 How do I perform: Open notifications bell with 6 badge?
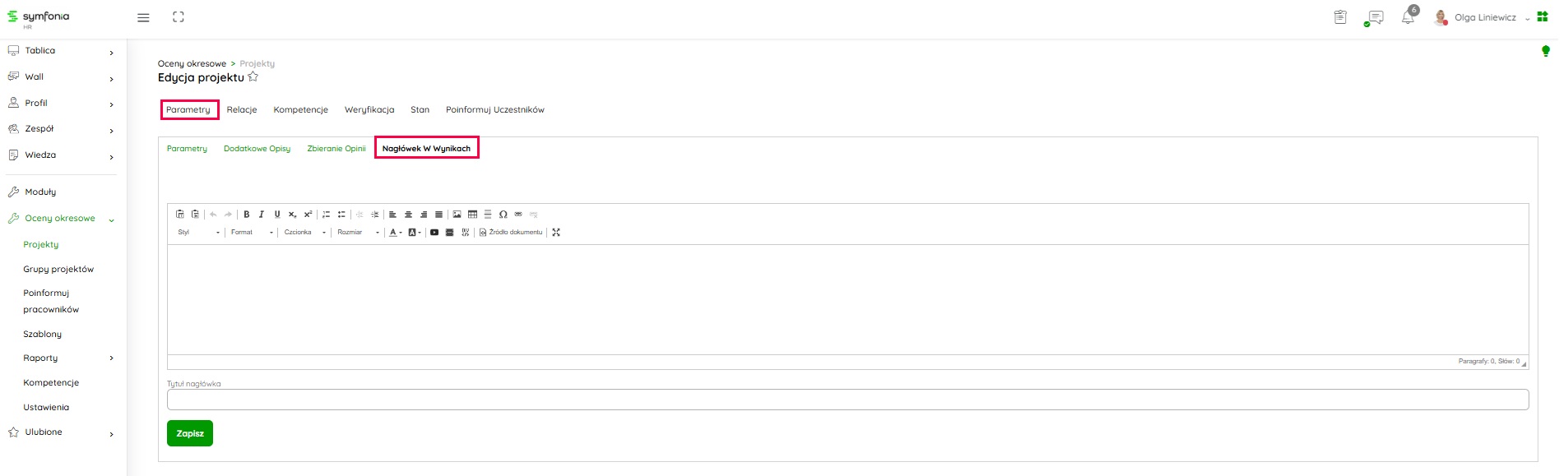[x=1408, y=17]
